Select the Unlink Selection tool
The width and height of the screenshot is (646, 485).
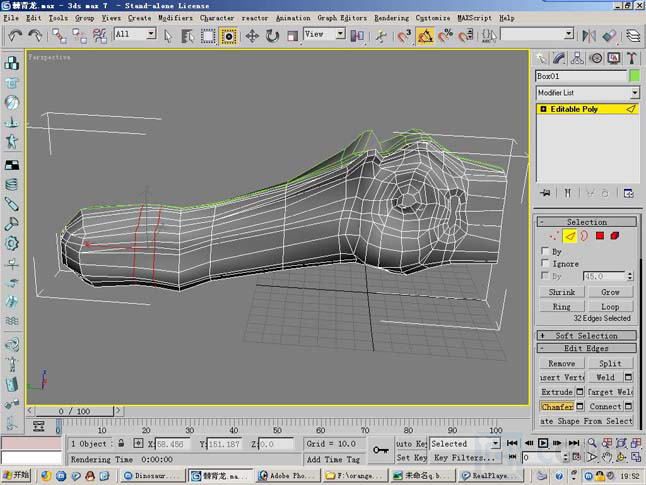point(79,36)
